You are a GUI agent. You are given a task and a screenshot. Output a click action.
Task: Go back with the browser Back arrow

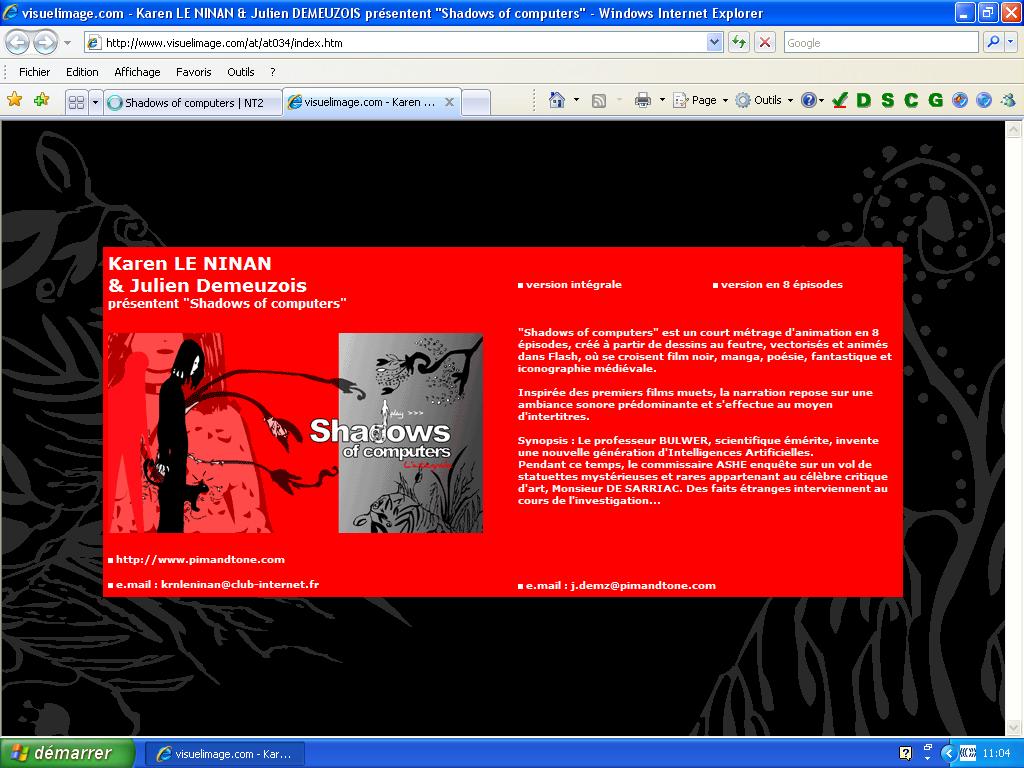point(18,43)
